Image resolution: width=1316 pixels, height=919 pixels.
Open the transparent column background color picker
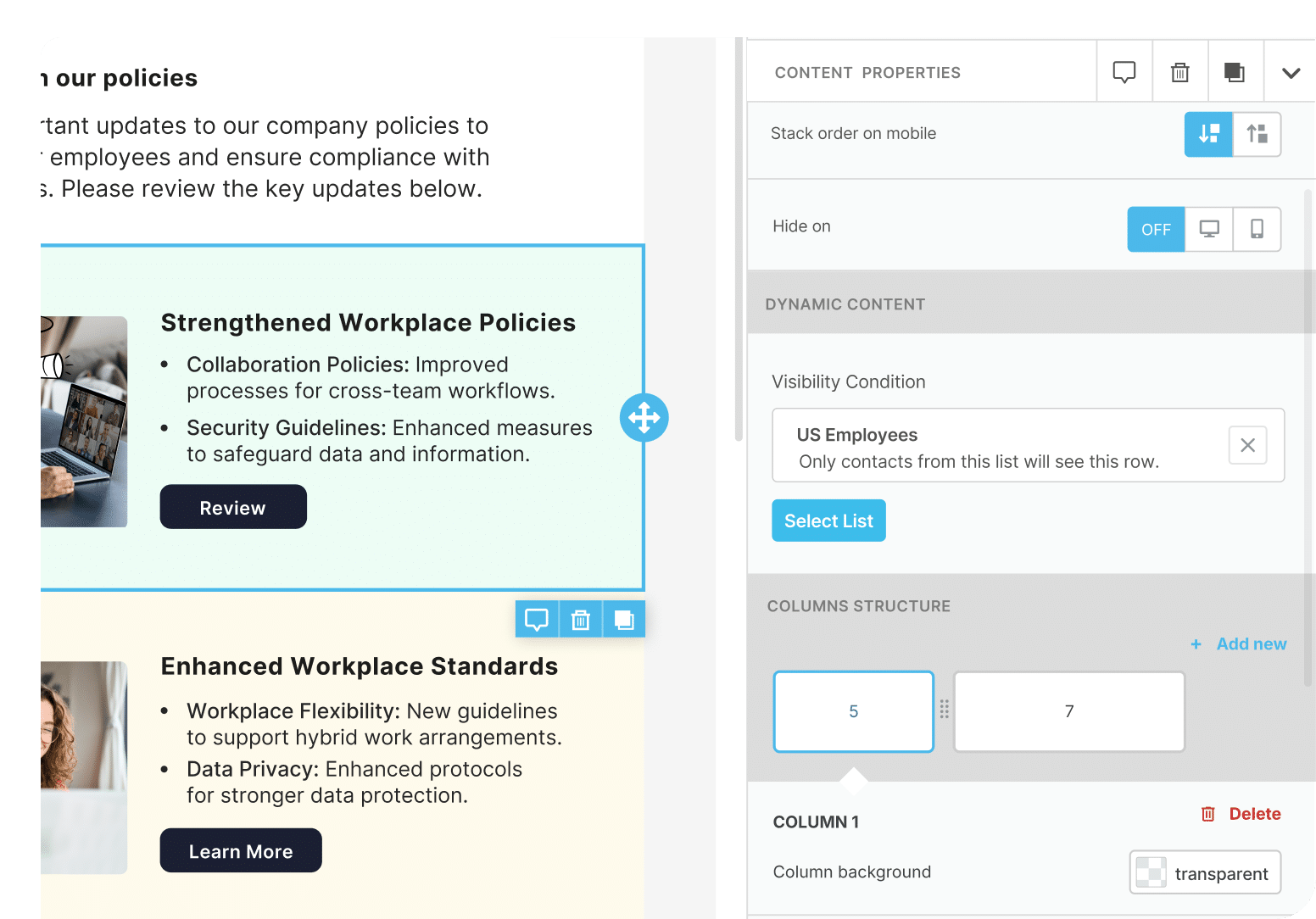coord(1204,873)
